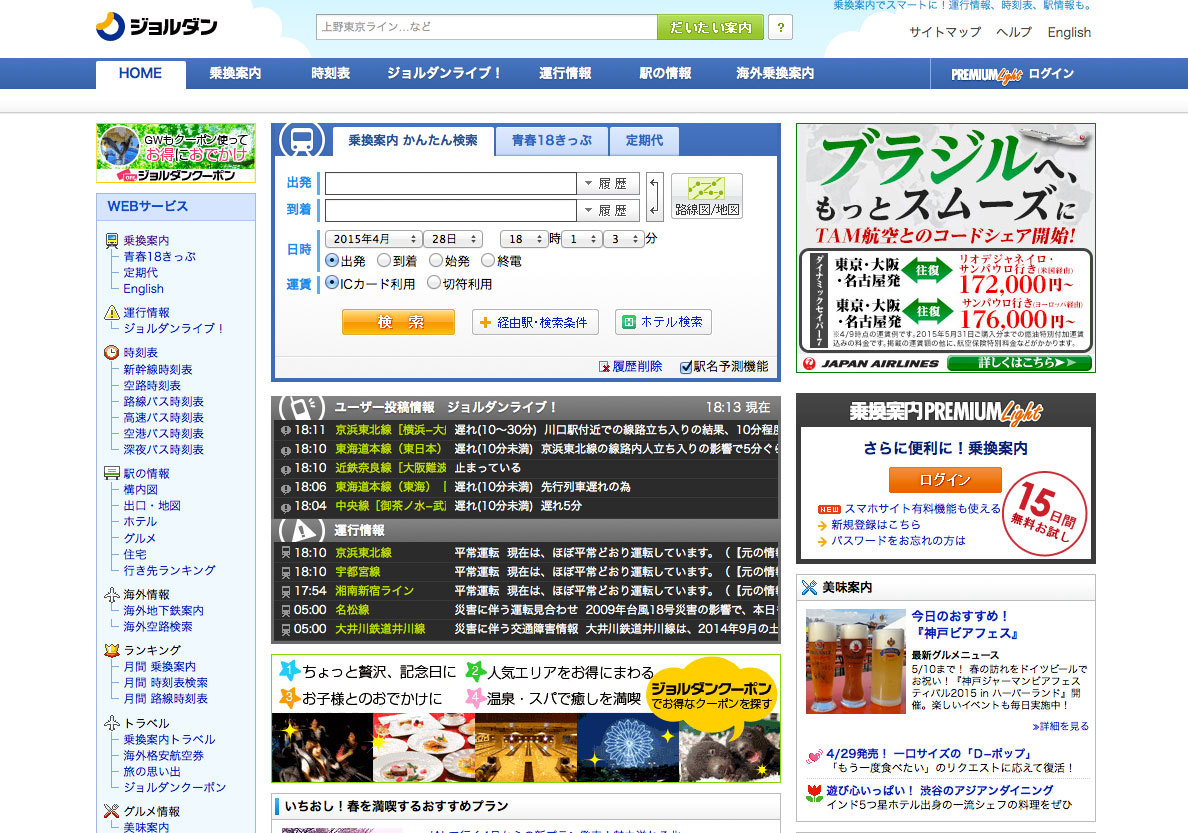This screenshot has height=833, width=1188.
Task: Switch to the 青春18きっぷ tab
Action: pyautogui.click(x=552, y=141)
